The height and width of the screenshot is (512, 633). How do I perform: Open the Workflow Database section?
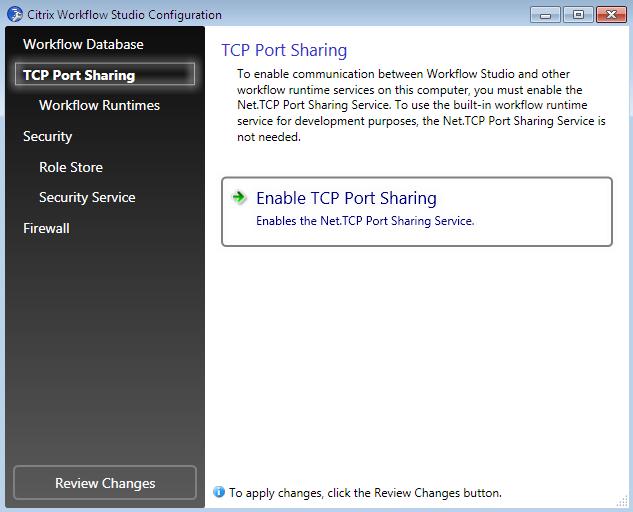click(x=83, y=44)
